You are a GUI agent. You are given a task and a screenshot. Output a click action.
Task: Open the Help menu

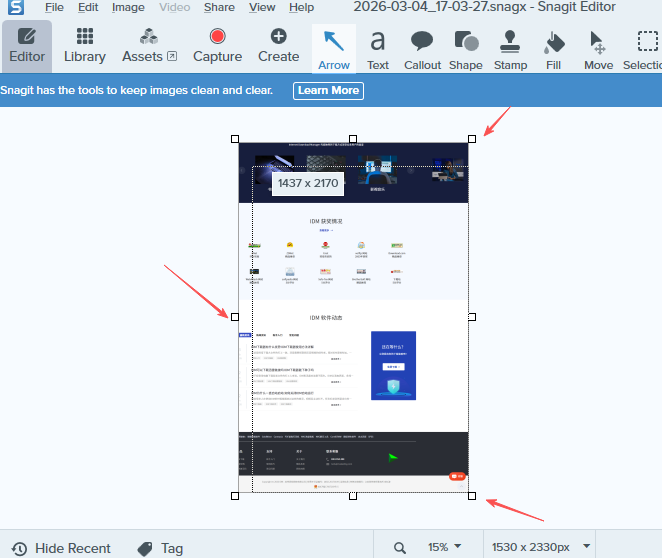pos(301,8)
